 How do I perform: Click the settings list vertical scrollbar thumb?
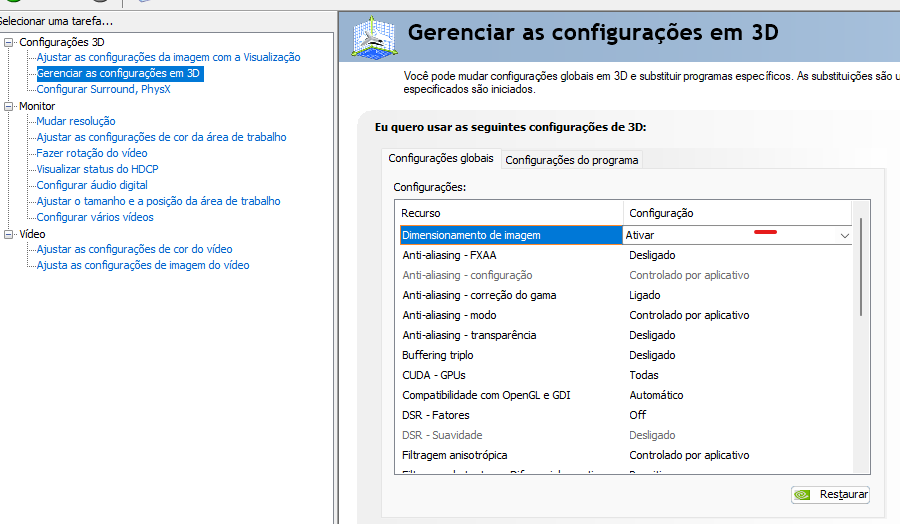[x=860, y=267]
